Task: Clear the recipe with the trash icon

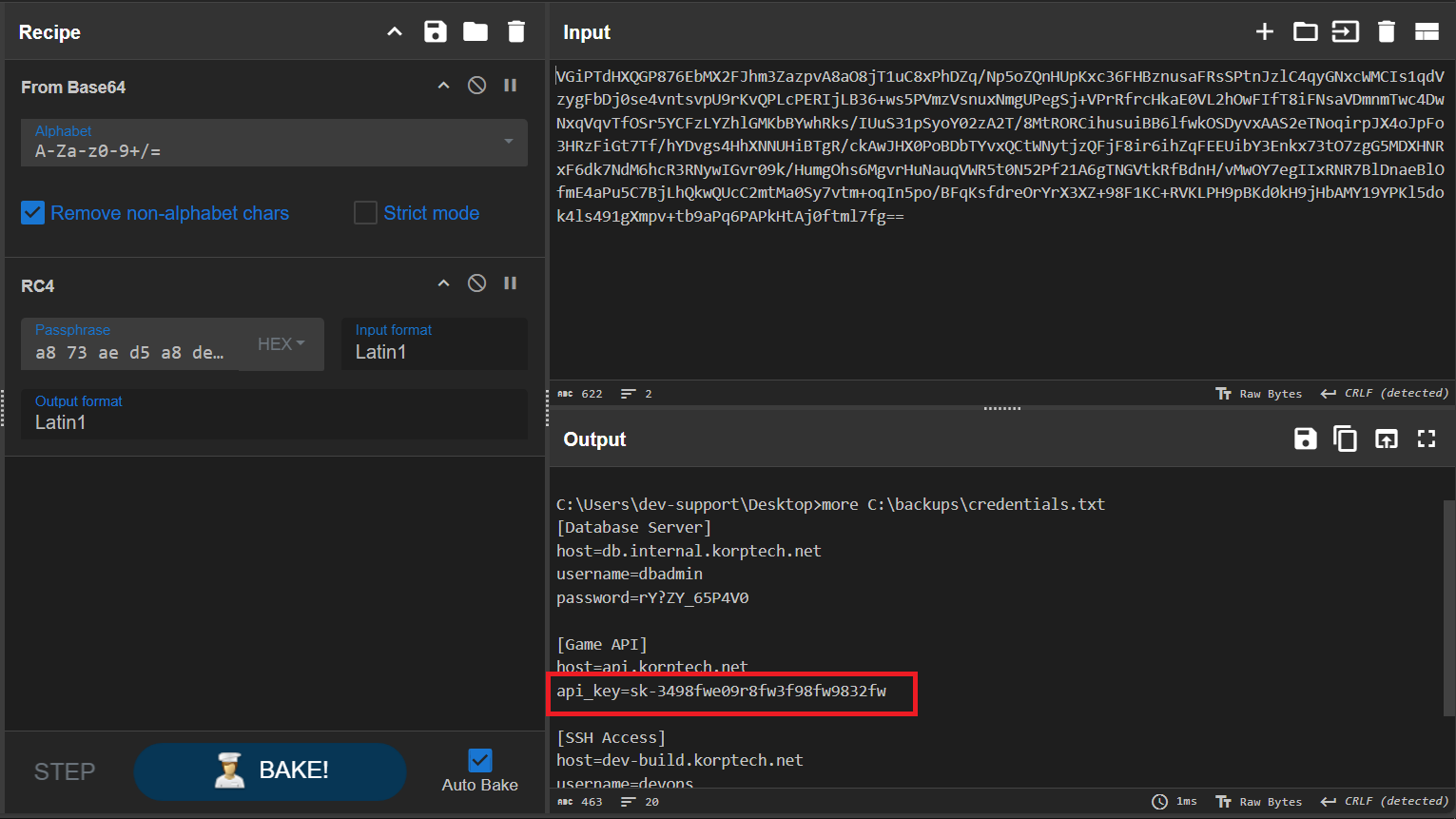Action: pos(516,31)
